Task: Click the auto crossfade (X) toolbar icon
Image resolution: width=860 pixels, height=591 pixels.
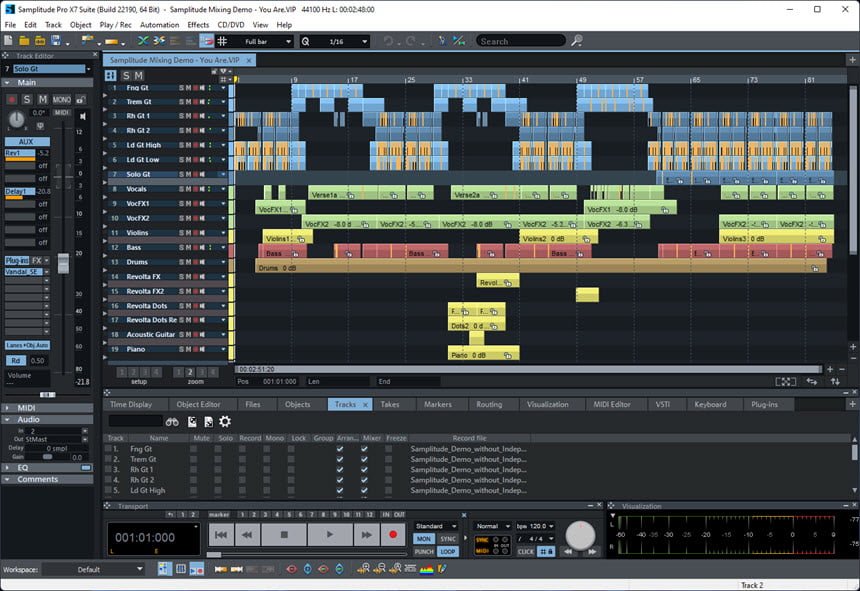Action: [143, 41]
